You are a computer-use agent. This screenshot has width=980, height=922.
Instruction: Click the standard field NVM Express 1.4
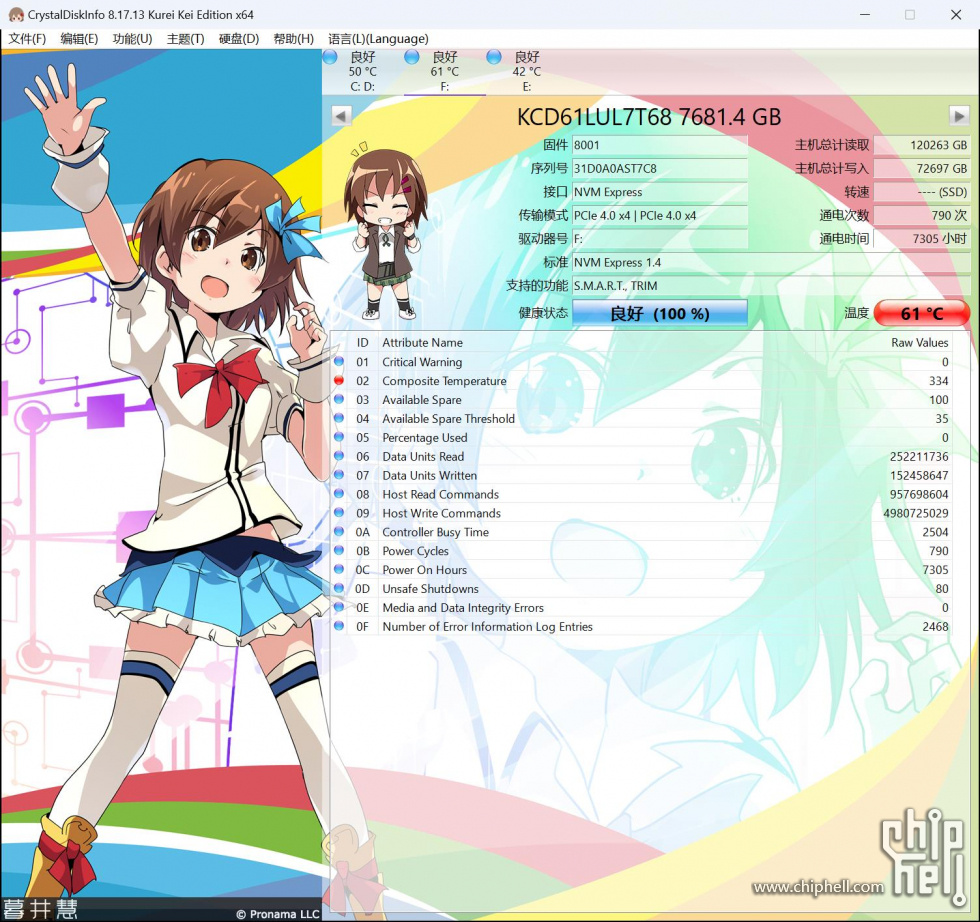point(771,262)
